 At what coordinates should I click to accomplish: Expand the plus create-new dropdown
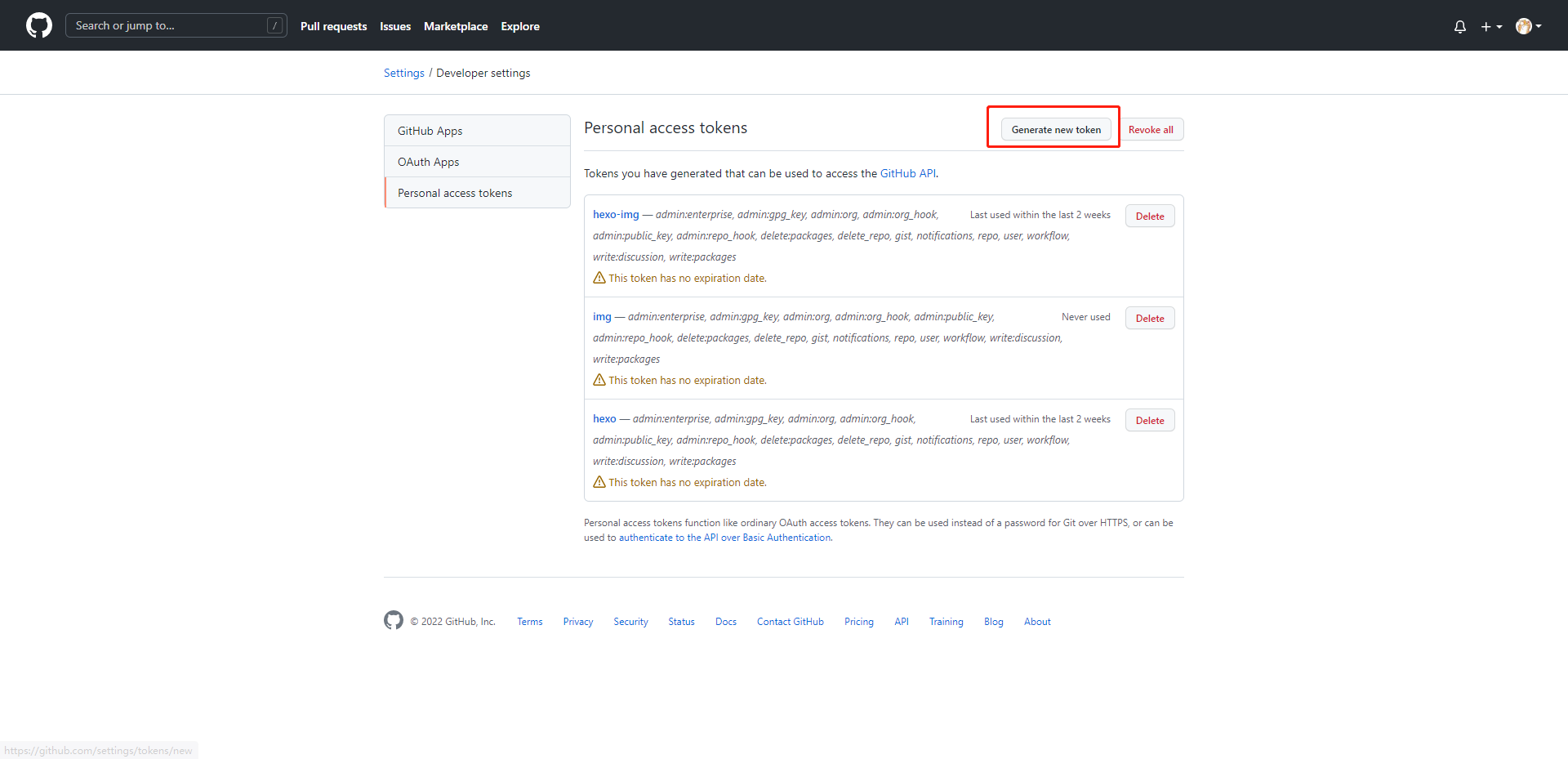click(1491, 26)
